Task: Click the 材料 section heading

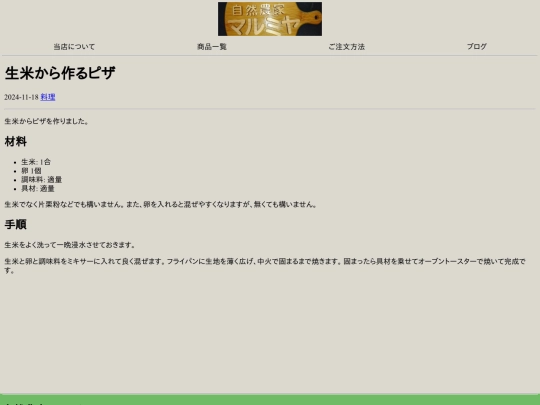Action: pos(15,142)
